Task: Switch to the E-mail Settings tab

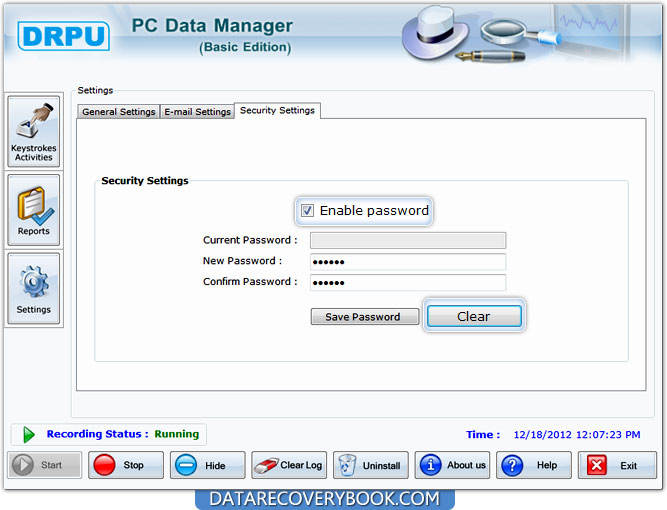Action: (x=197, y=111)
